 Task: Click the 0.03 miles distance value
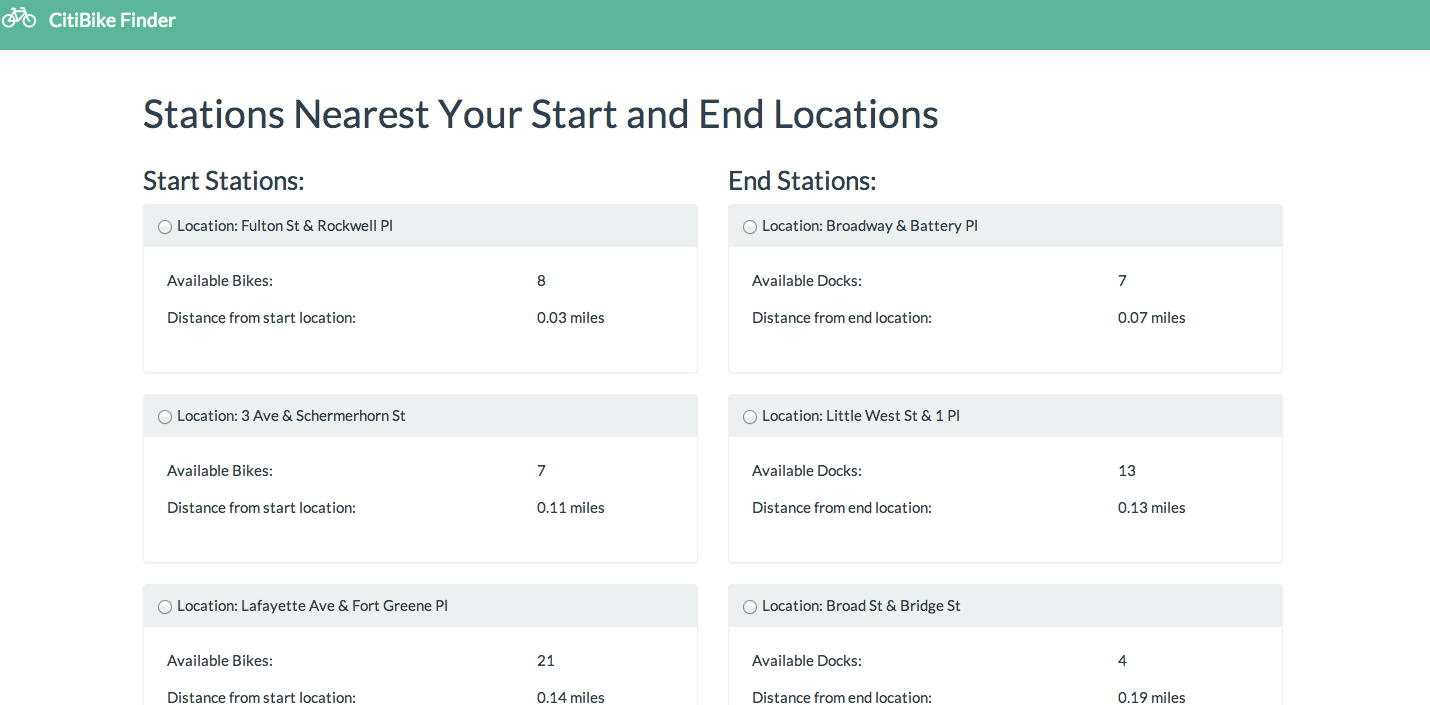(x=571, y=318)
